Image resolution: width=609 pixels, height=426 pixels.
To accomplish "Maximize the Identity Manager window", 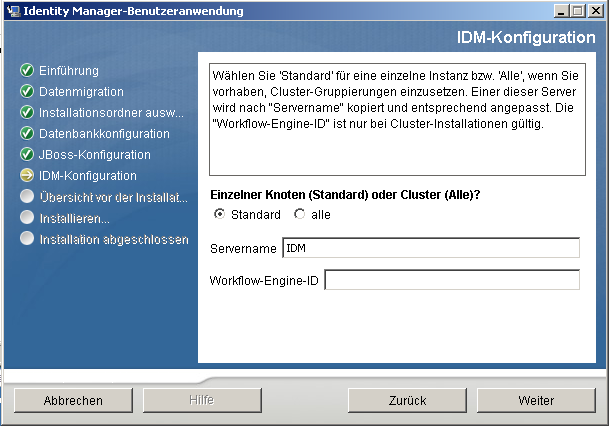I will click(578, 11).
